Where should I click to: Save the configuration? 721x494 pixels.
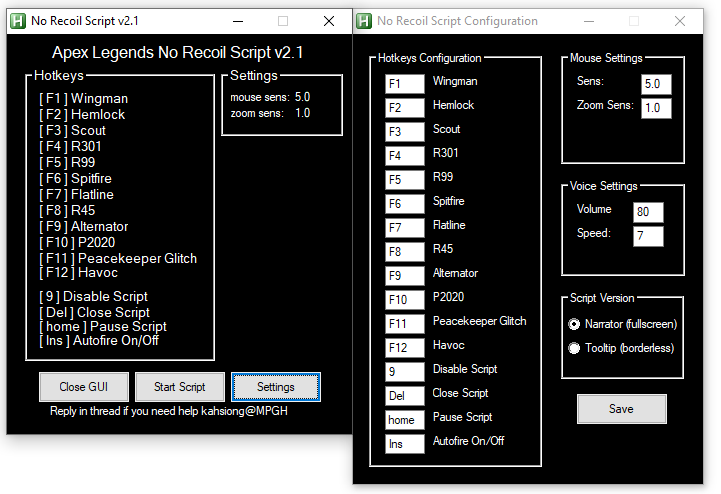pyautogui.click(x=622, y=409)
